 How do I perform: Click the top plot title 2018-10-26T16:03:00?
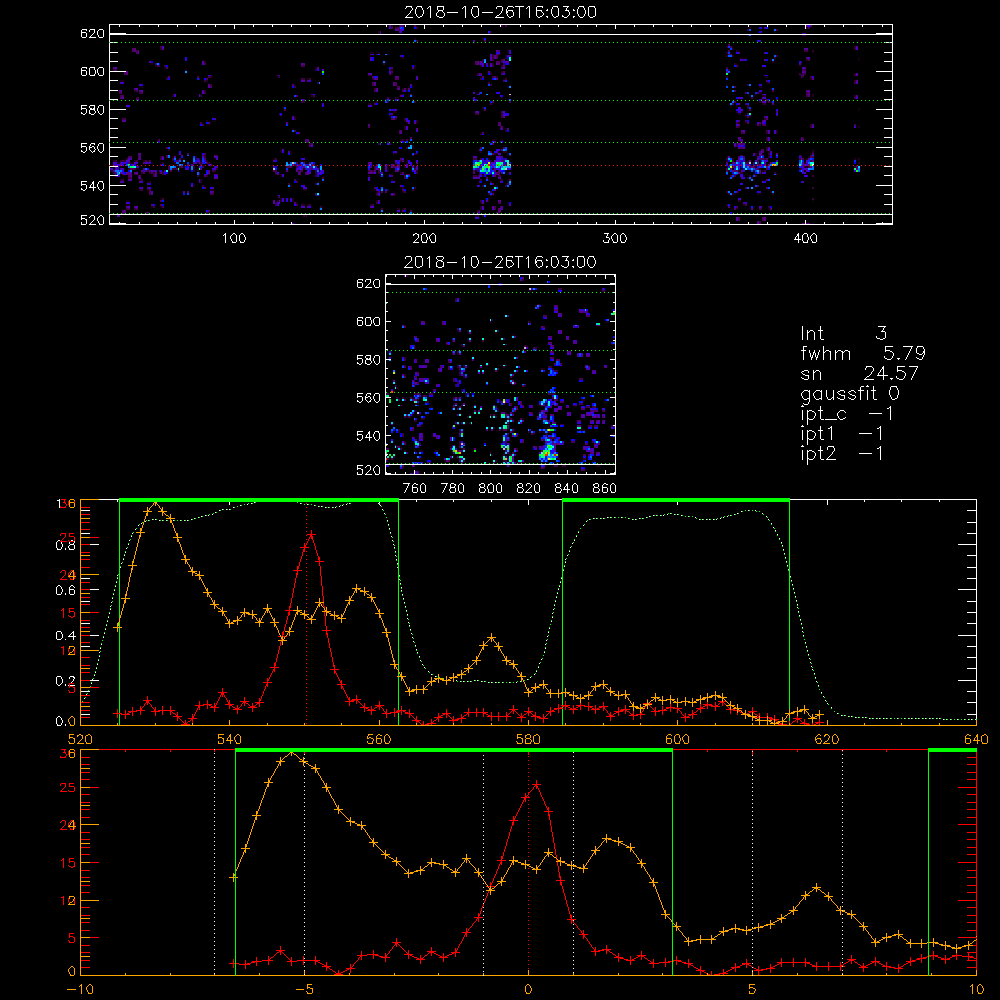click(501, 12)
